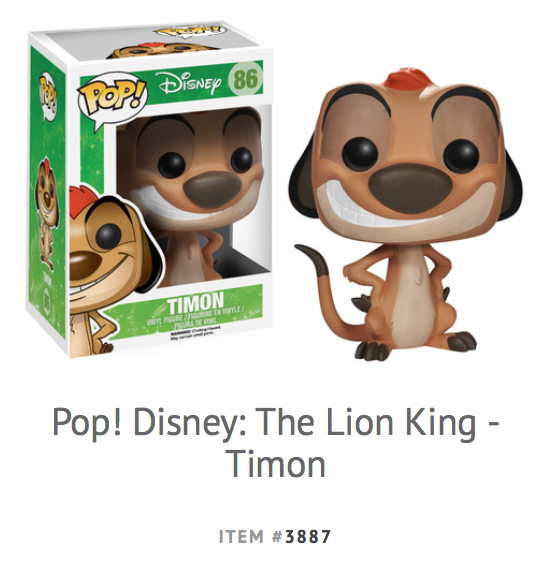Click the POP! logo on box top flap

pos(189,31)
